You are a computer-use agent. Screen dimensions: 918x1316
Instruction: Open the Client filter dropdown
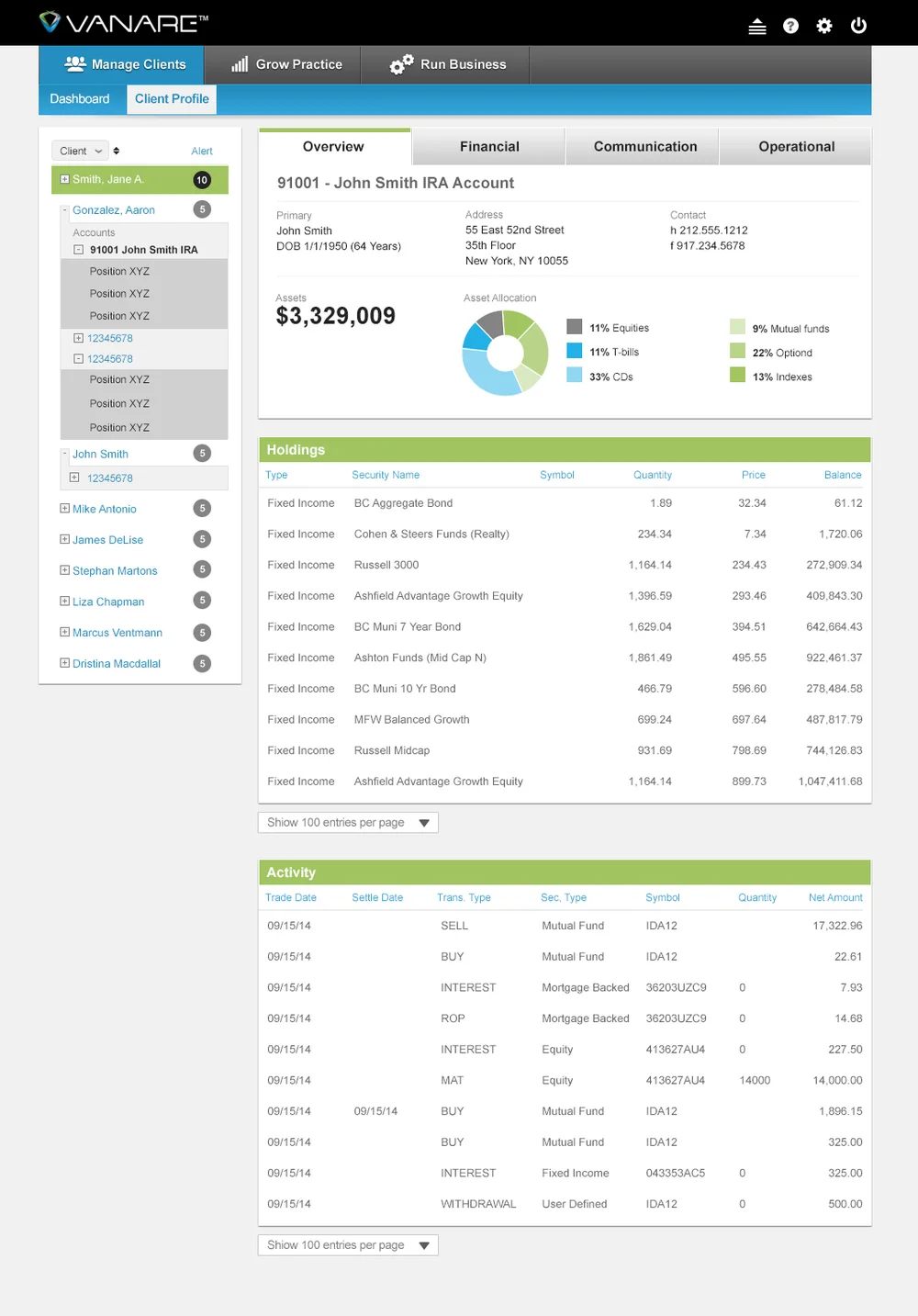(x=79, y=150)
